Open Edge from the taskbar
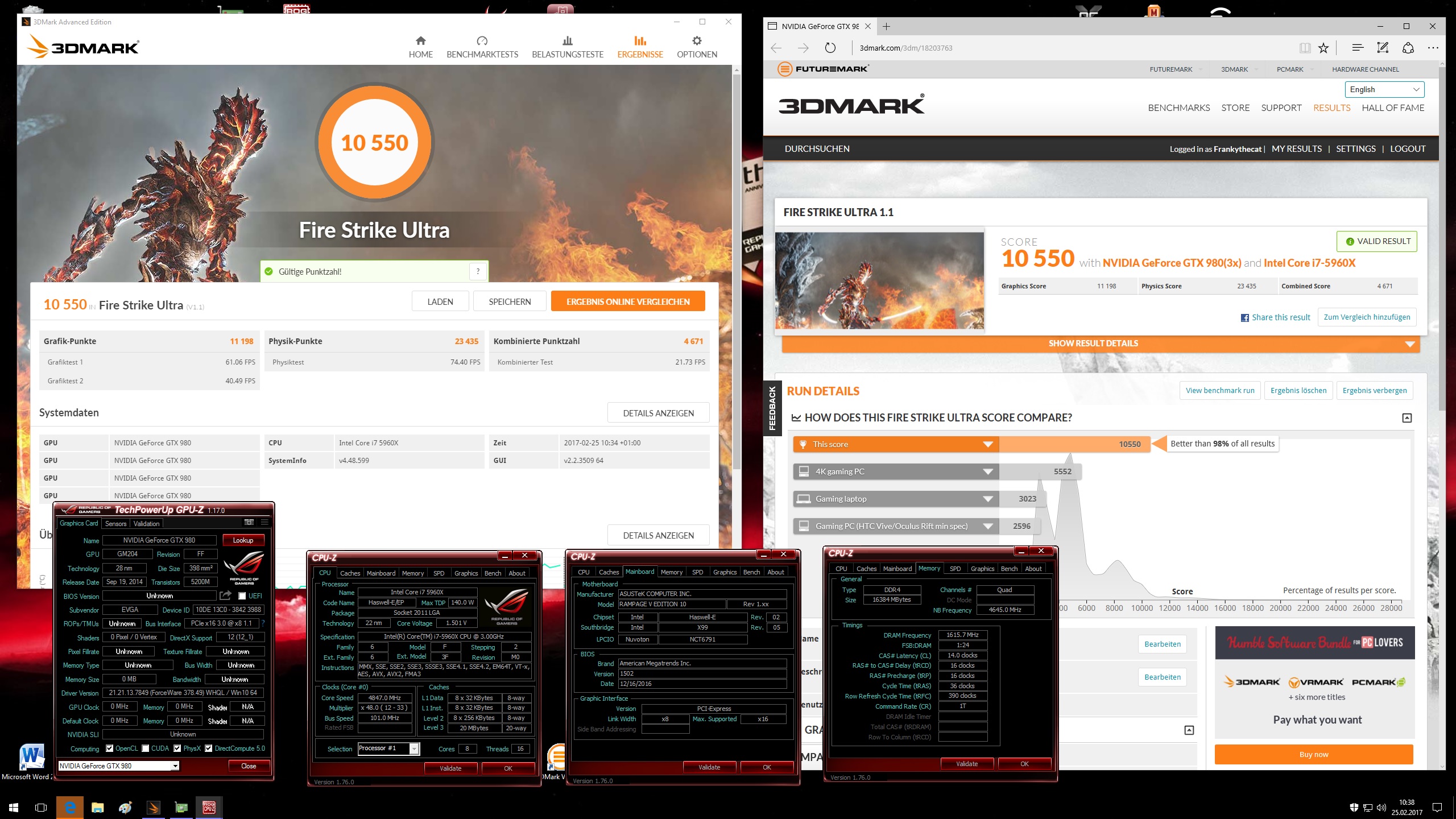1456x819 pixels. (69, 807)
